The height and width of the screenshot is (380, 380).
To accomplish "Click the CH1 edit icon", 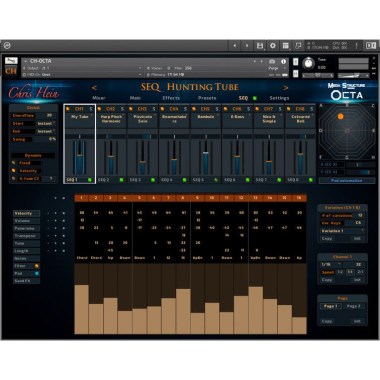I will click(x=68, y=109).
